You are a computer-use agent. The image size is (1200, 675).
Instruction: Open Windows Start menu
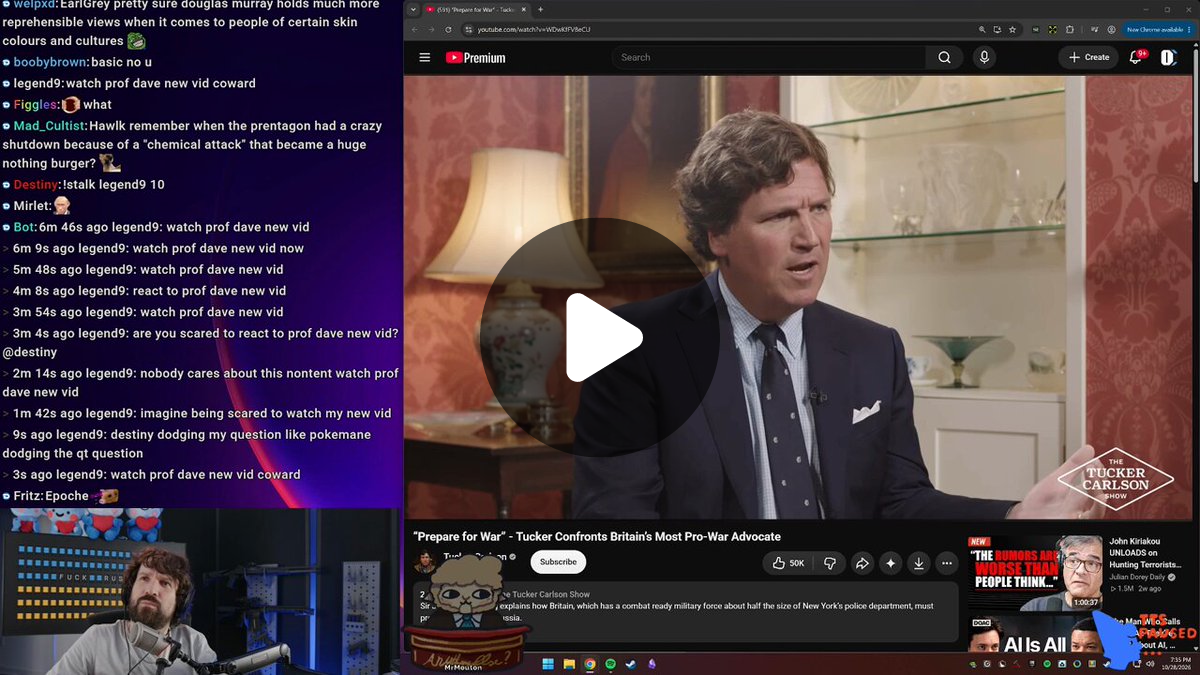tap(548, 664)
